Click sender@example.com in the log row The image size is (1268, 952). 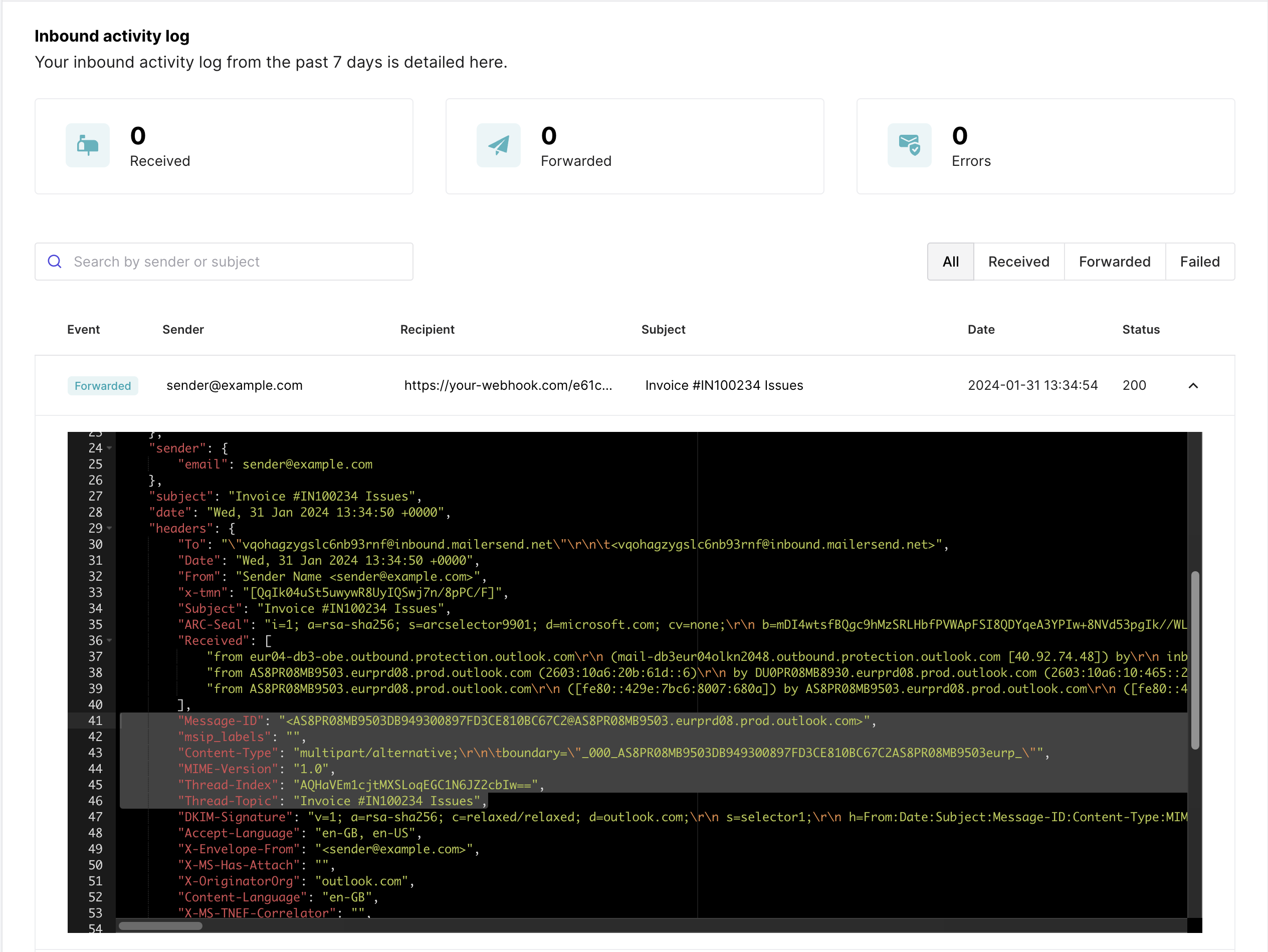[x=235, y=385]
